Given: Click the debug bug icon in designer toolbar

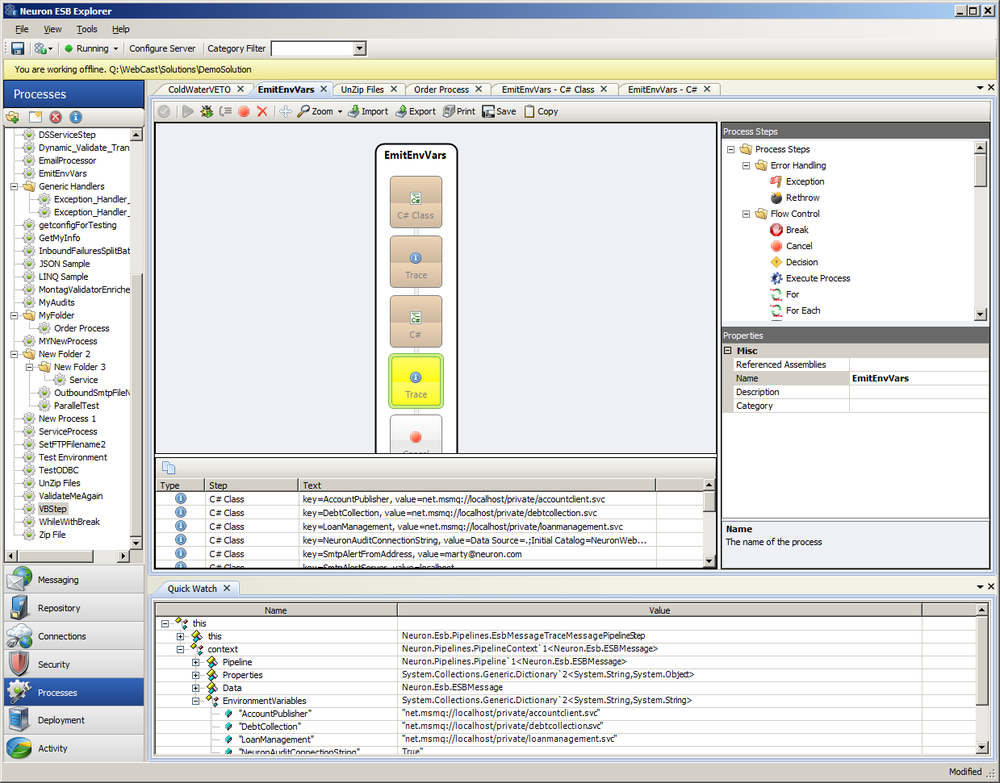Looking at the screenshot, I should point(207,112).
